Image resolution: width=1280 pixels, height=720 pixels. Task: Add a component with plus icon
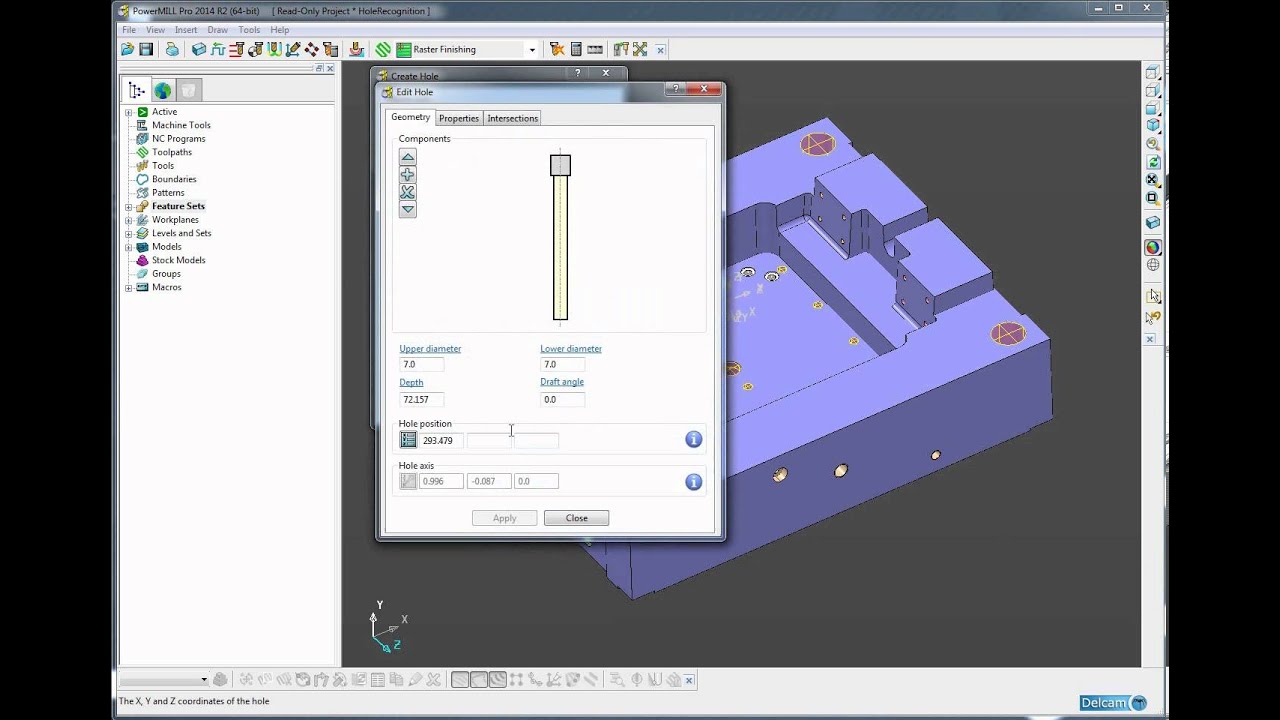[407, 175]
